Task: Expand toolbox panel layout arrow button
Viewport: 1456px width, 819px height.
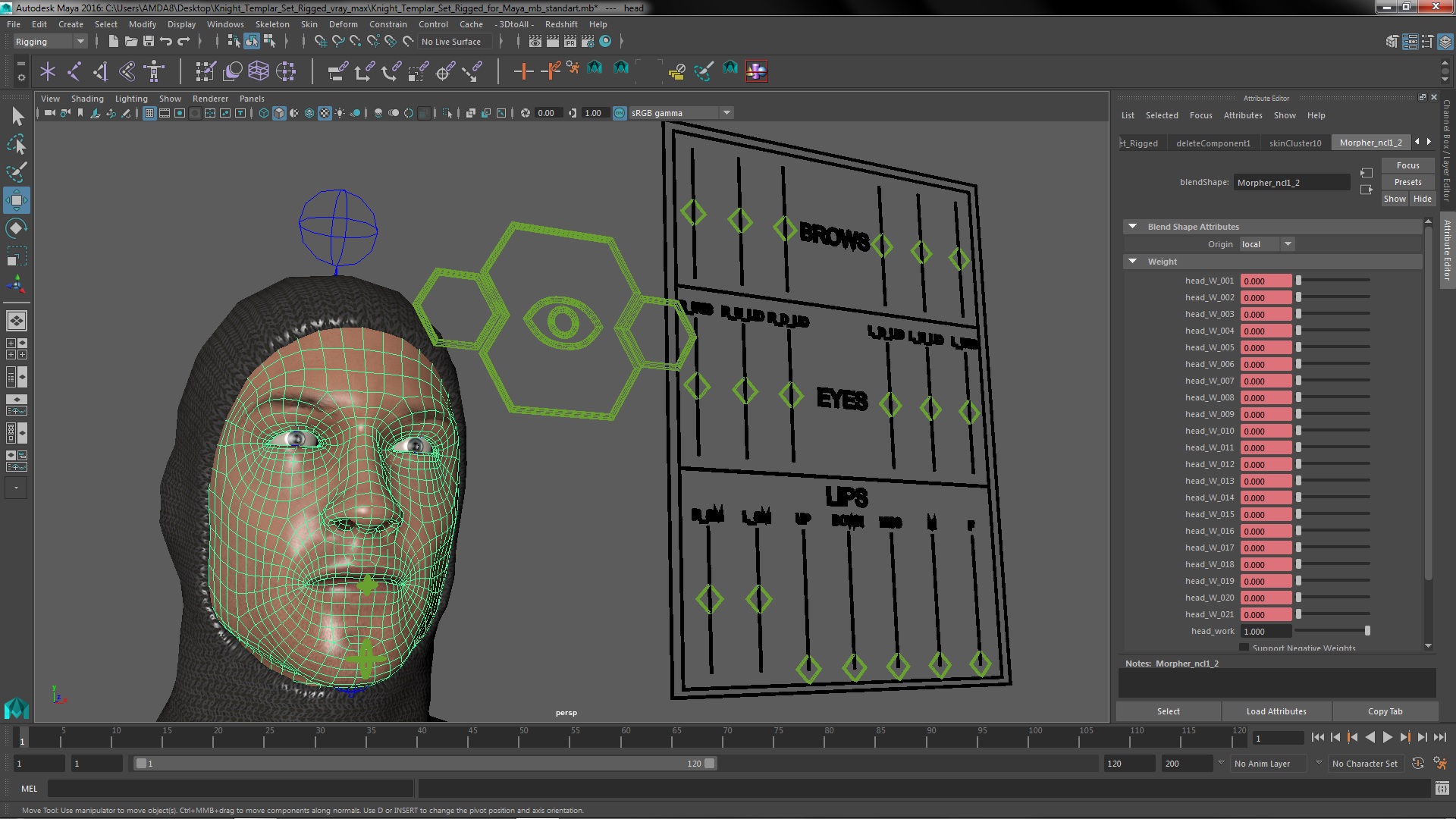Action: (16, 488)
